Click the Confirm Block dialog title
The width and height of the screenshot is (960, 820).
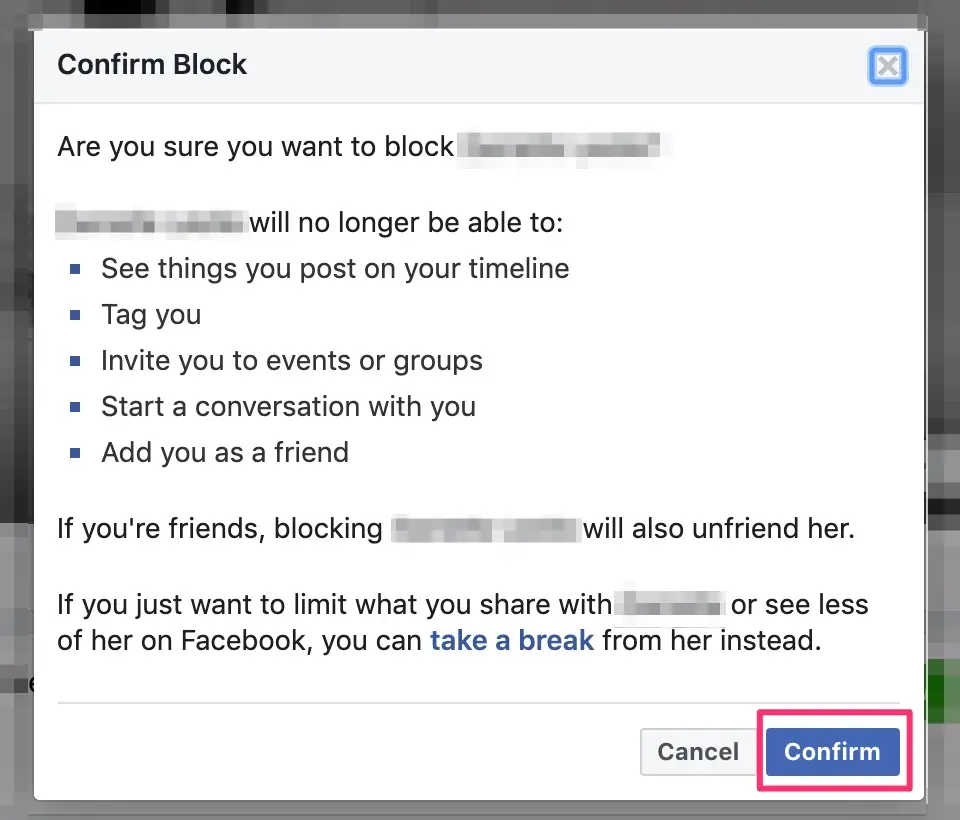click(x=152, y=64)
